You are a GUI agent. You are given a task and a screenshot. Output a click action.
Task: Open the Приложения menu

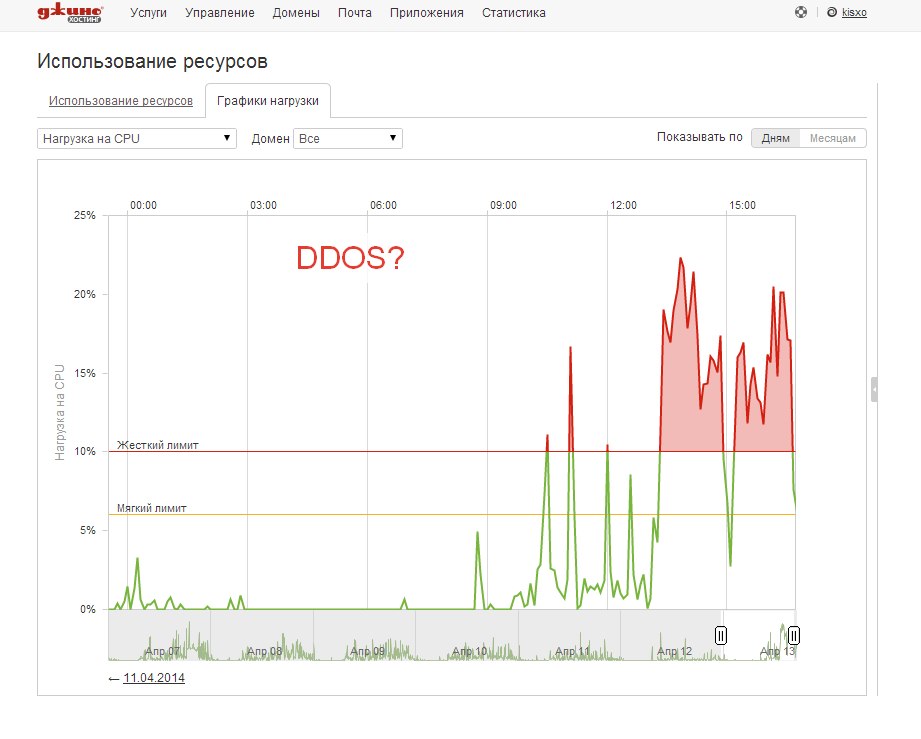(426, 13)
